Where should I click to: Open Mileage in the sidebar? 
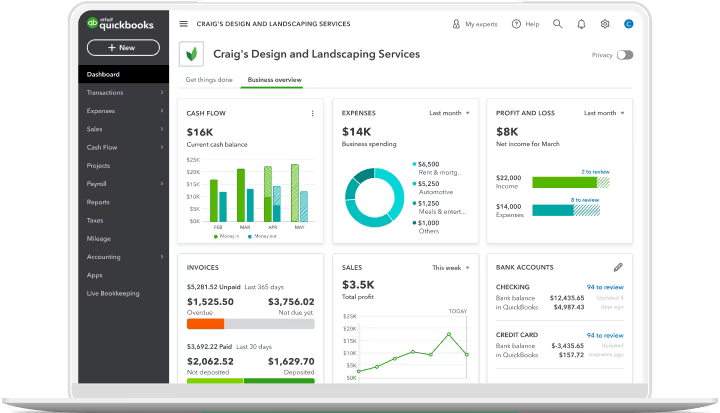pyautogui.click(x=124, y=238)
